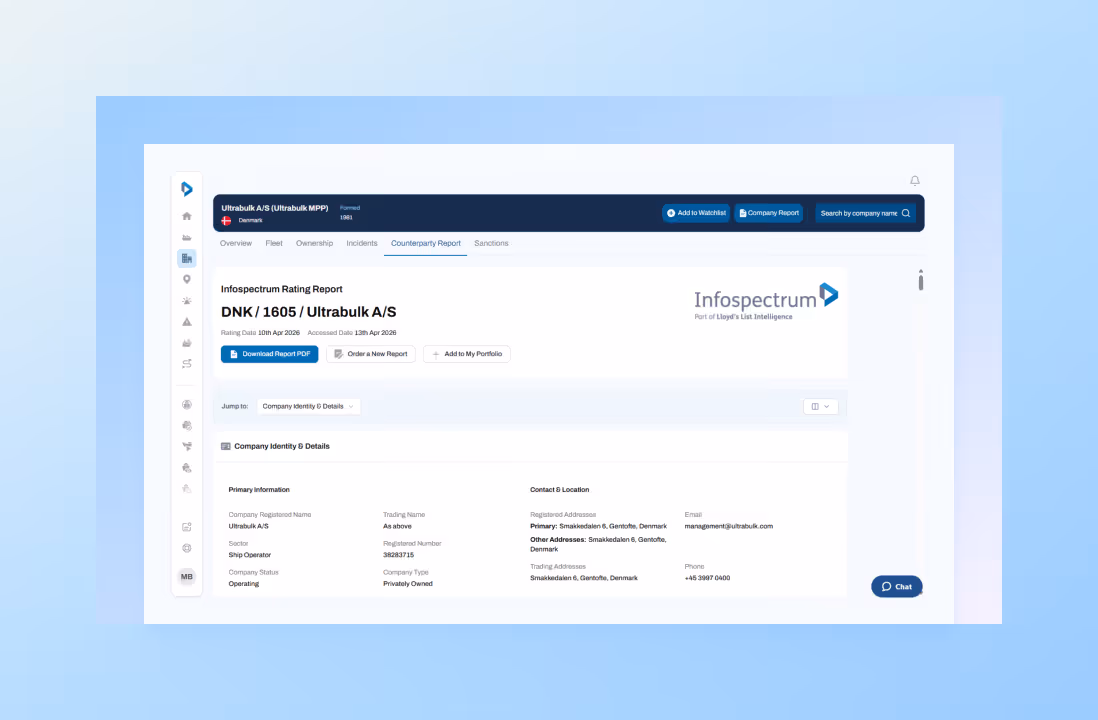
Task: Select the Counterparty Report tab
Action: coord(426,243)
